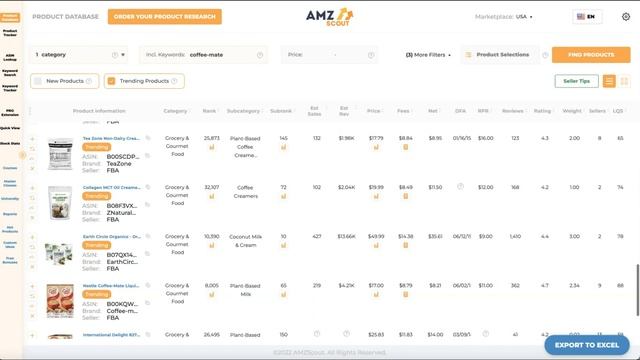Image resolution: width=640 pixels, height=360 pixels.
Task: Open the Collagen MCT Oil Creamer product link
Action: tap(111, 187)
